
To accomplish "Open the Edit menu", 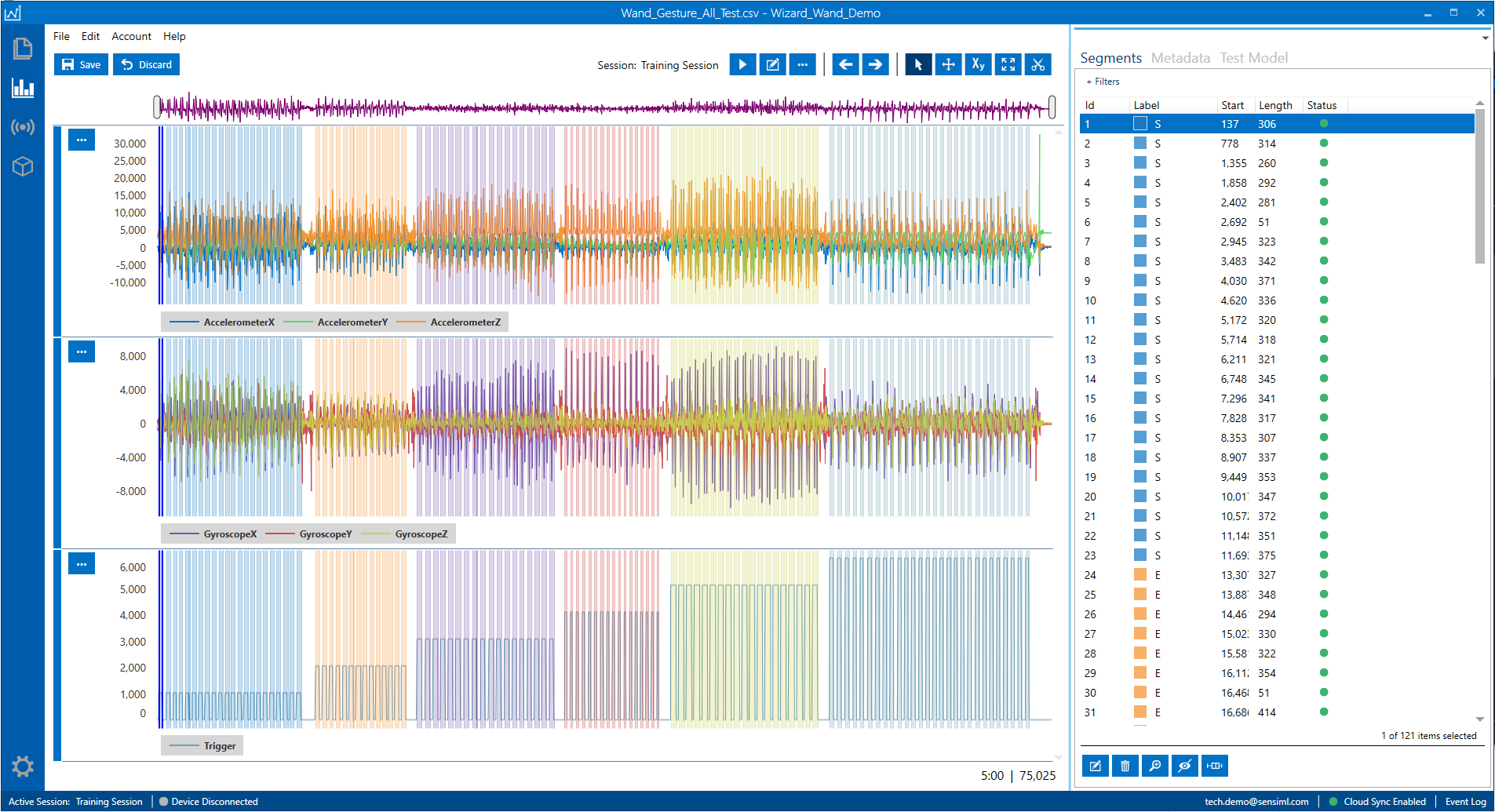I will point(90,36).
